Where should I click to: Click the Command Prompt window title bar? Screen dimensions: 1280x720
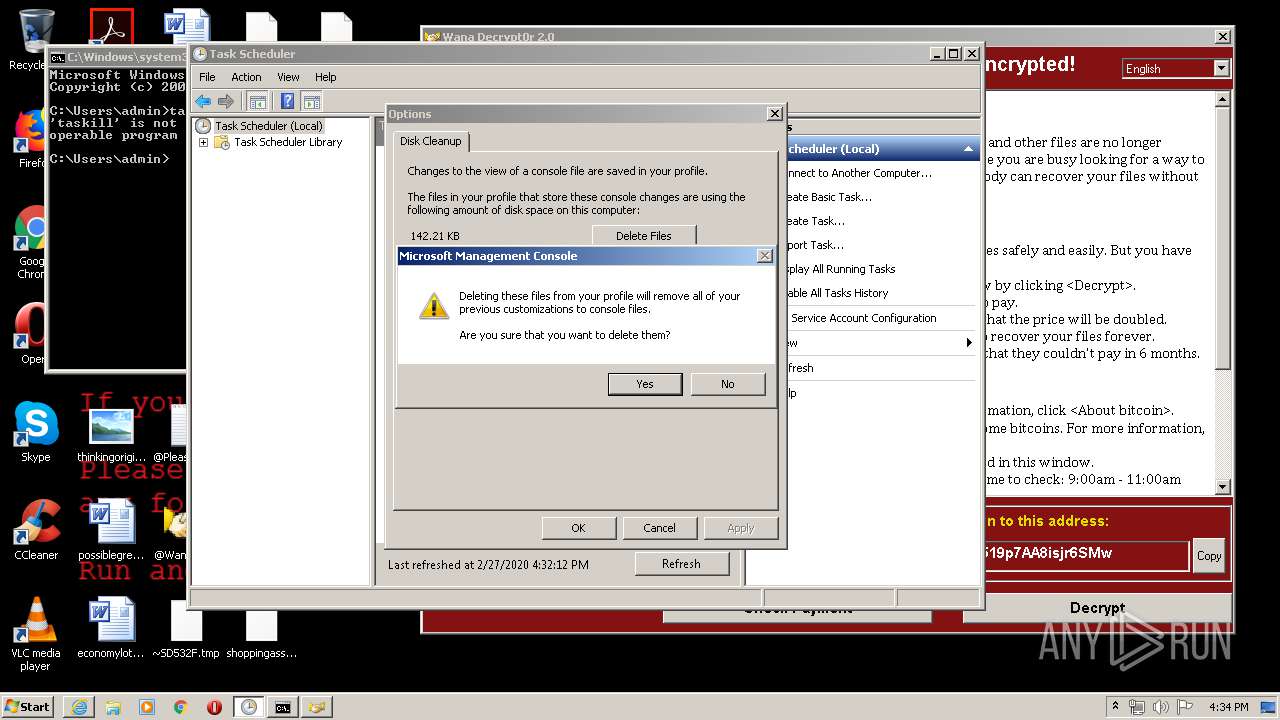pos(117,57)
